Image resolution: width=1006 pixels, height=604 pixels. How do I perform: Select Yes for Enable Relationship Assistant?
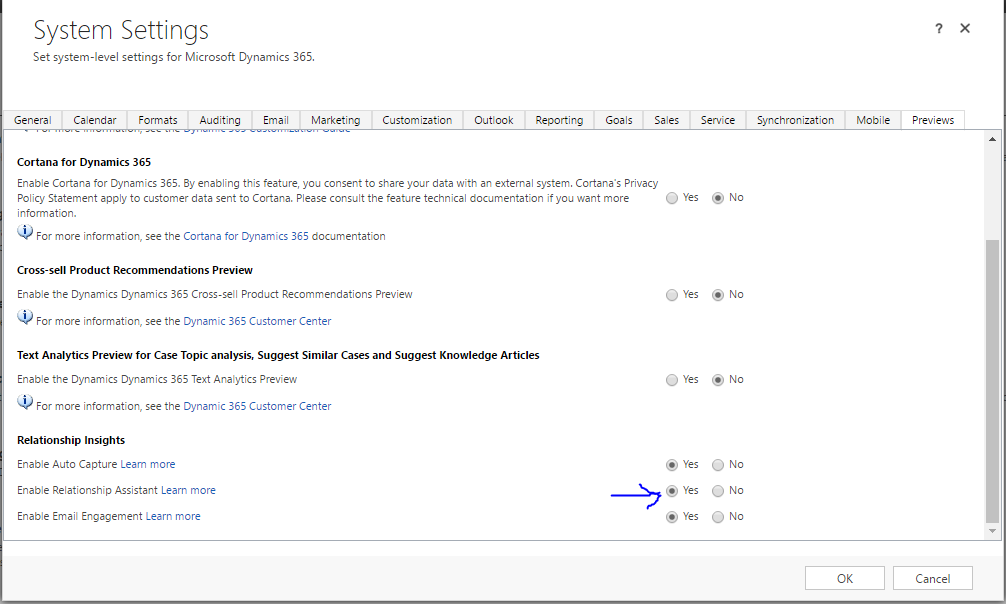672,491
